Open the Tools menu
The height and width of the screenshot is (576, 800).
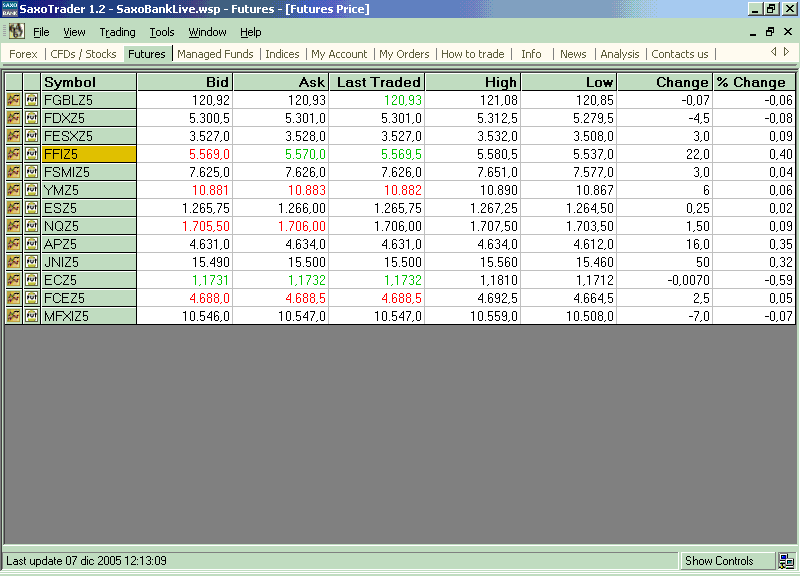(x=162, y=32)
